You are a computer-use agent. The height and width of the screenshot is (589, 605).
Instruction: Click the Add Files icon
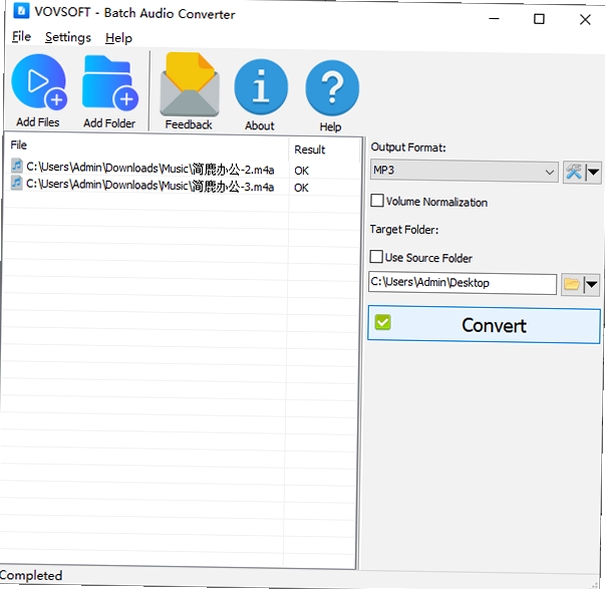[39, 82]
